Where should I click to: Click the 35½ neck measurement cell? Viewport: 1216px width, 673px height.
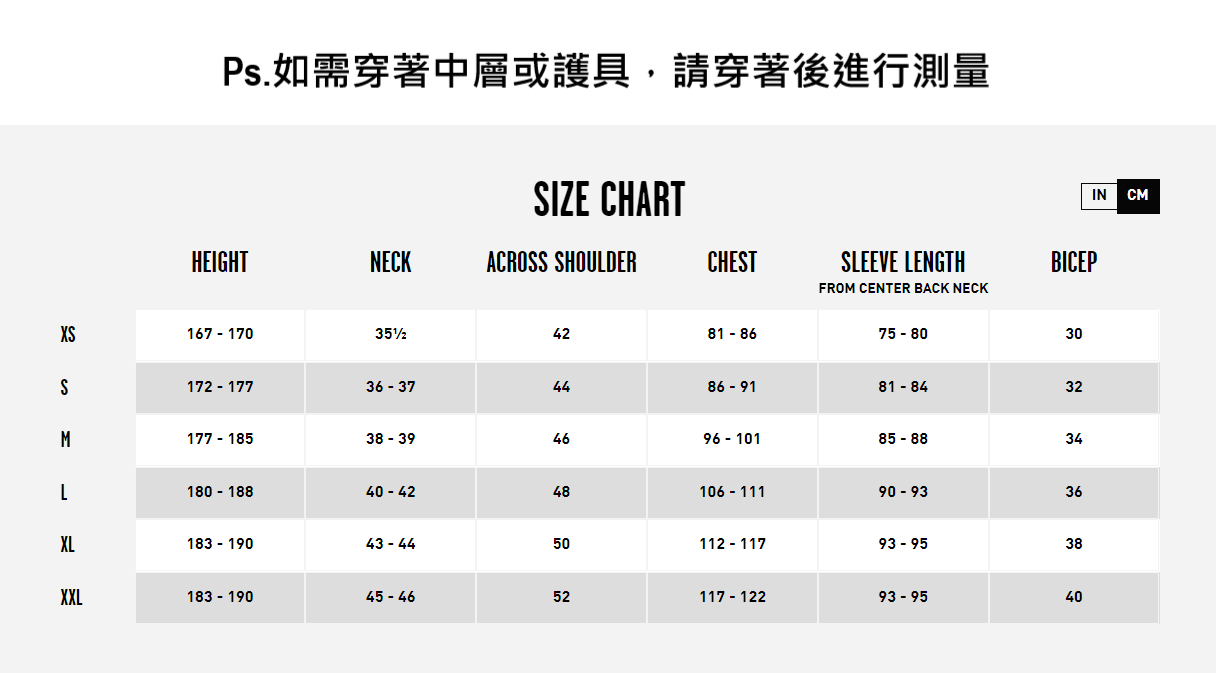click(391, 334)
